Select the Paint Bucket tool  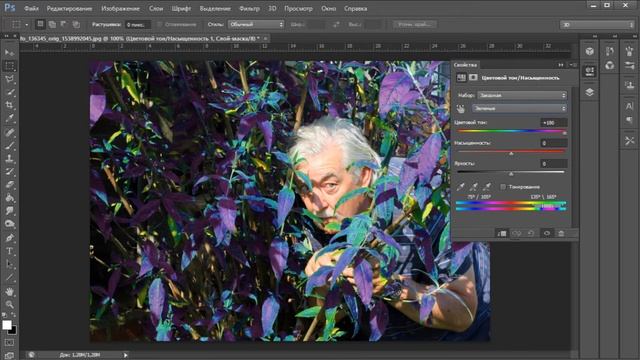tap(9, 198)
